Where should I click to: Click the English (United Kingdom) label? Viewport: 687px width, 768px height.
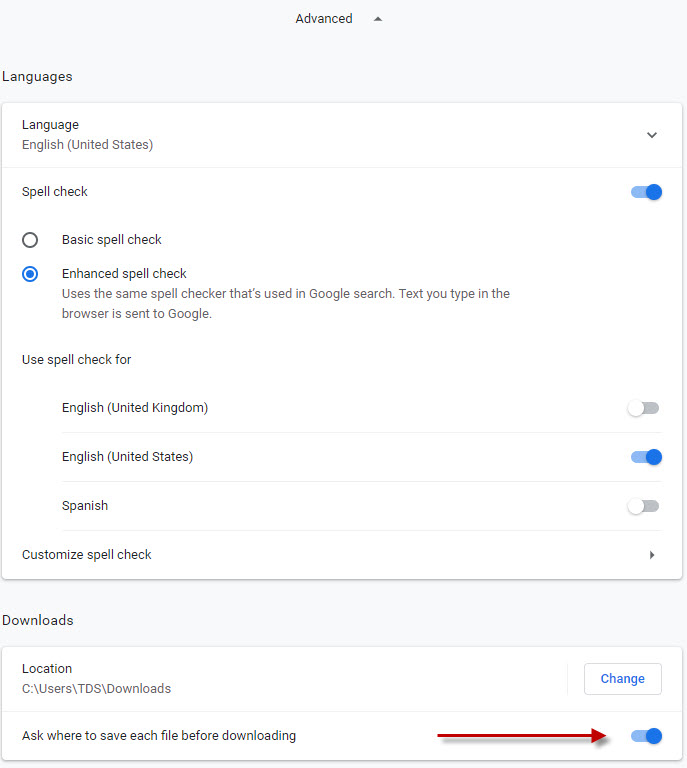(135, 408)
